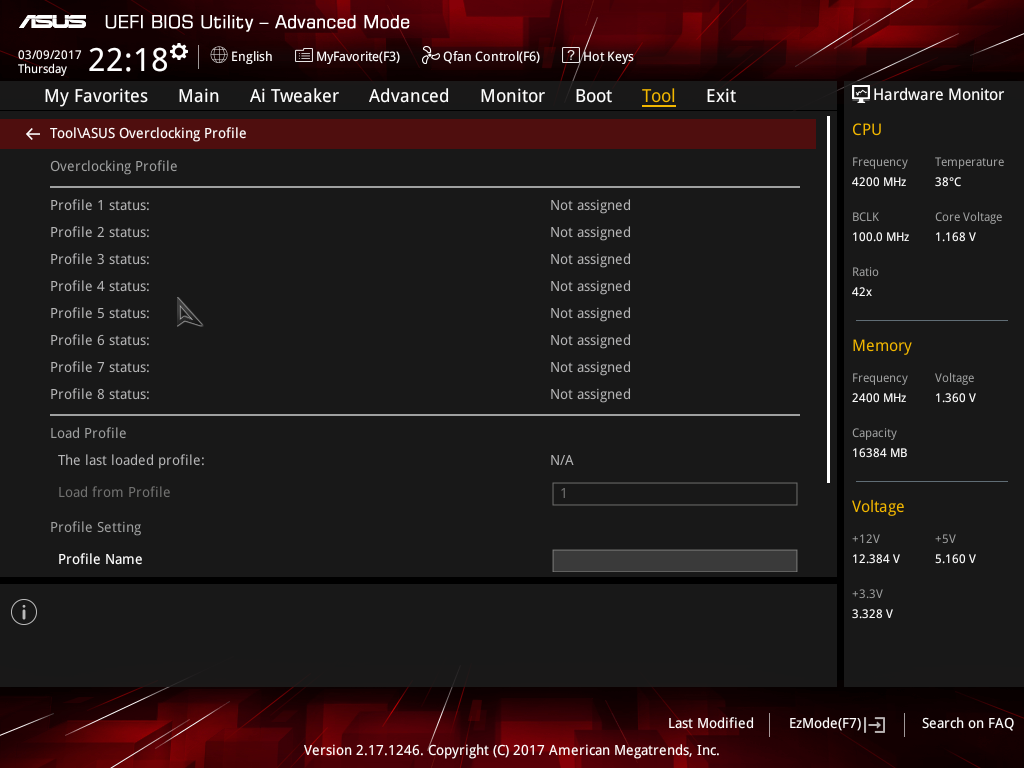Click the +5V 5.160 V reading
The height and width of the screenshot is (768, 1024).
tap(955, 559)
